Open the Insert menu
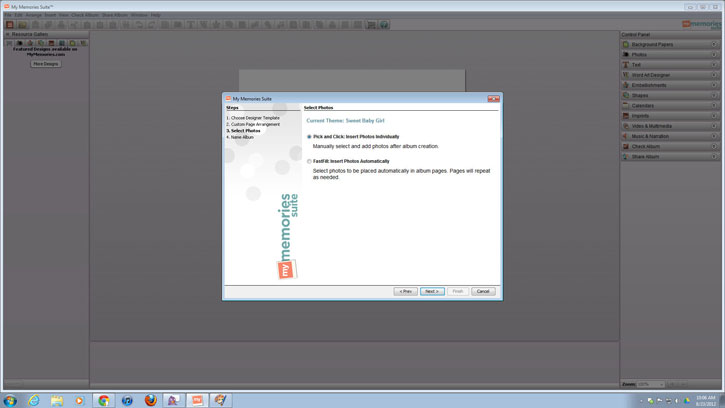The image size is (725, 408). click(x=50, y=15)
